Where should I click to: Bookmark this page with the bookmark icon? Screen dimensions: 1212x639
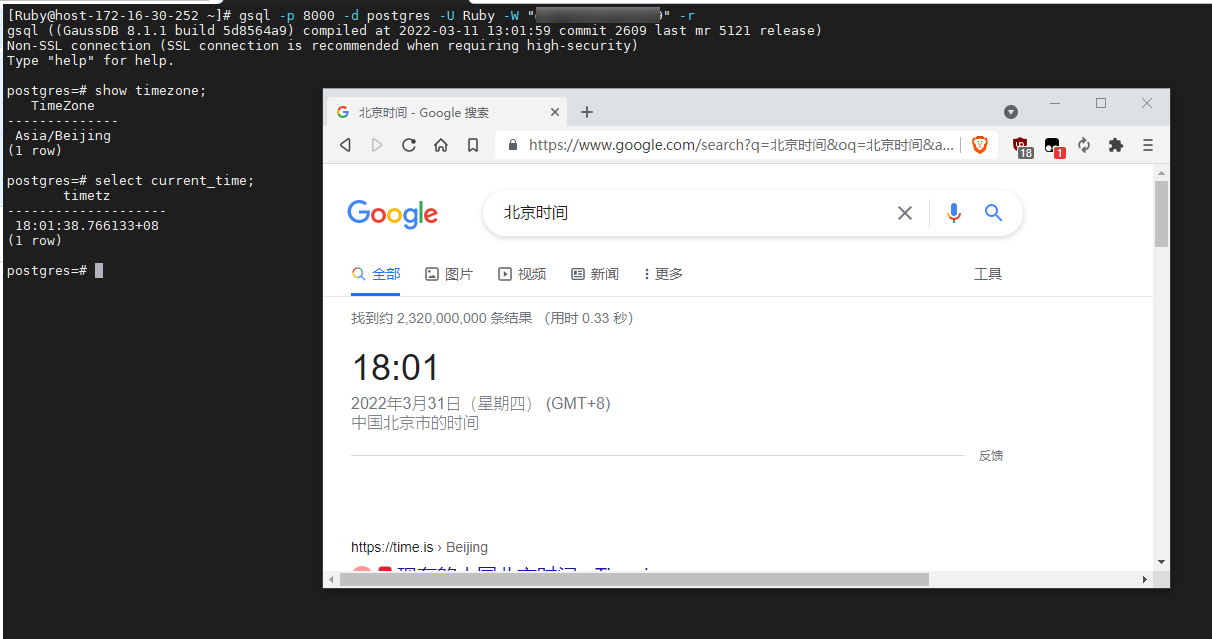coord(473,145)
